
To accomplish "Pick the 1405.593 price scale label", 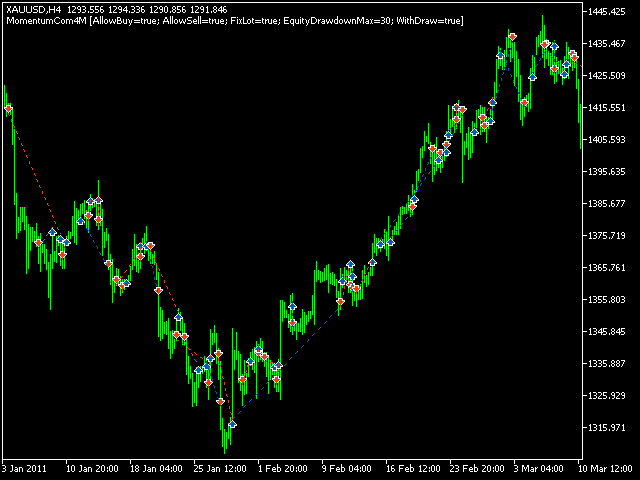I will point(607,140).
